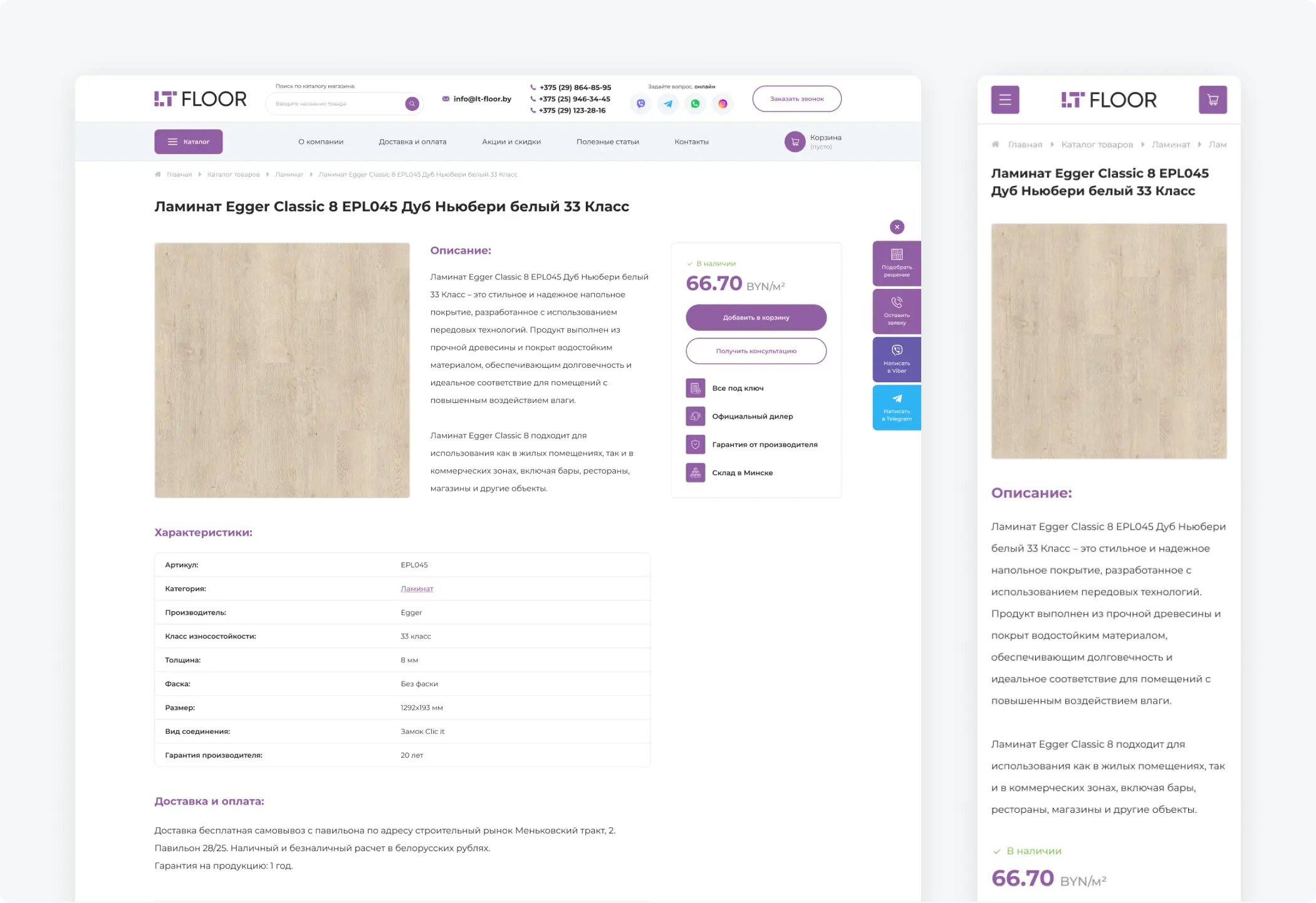Click the Получить консультацию button

coord(756,351)
